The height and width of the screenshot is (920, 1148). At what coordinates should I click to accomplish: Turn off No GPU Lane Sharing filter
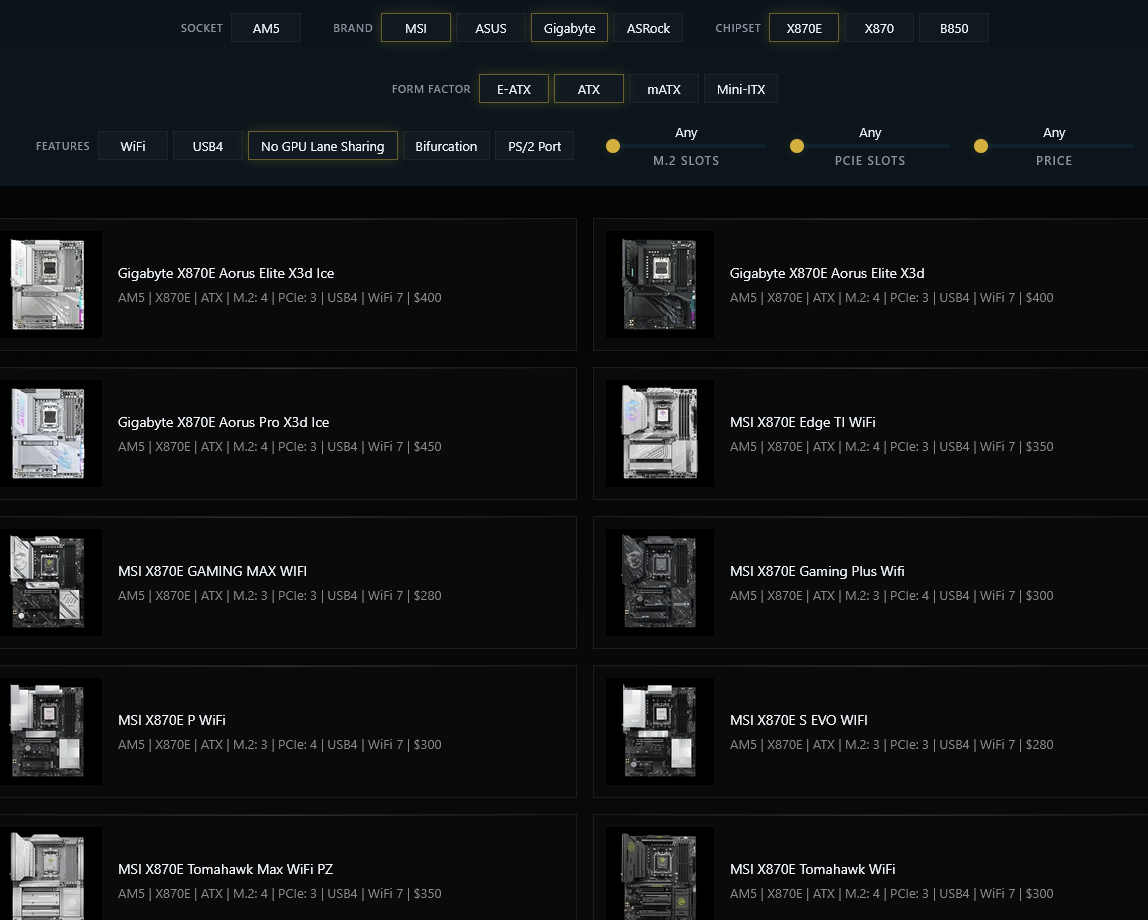pos(323,146)
